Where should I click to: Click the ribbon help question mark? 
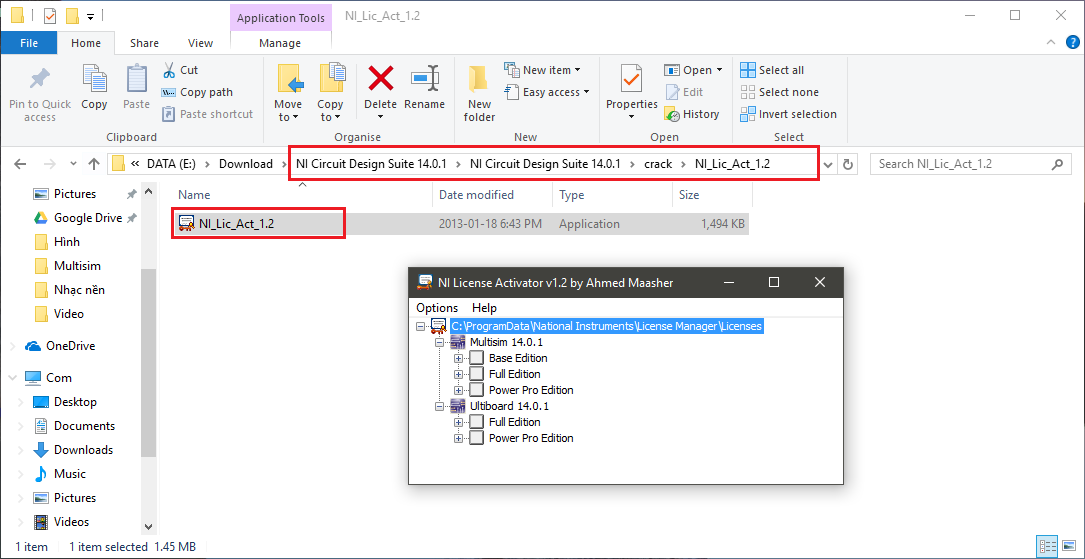[x=1073, y=43]
